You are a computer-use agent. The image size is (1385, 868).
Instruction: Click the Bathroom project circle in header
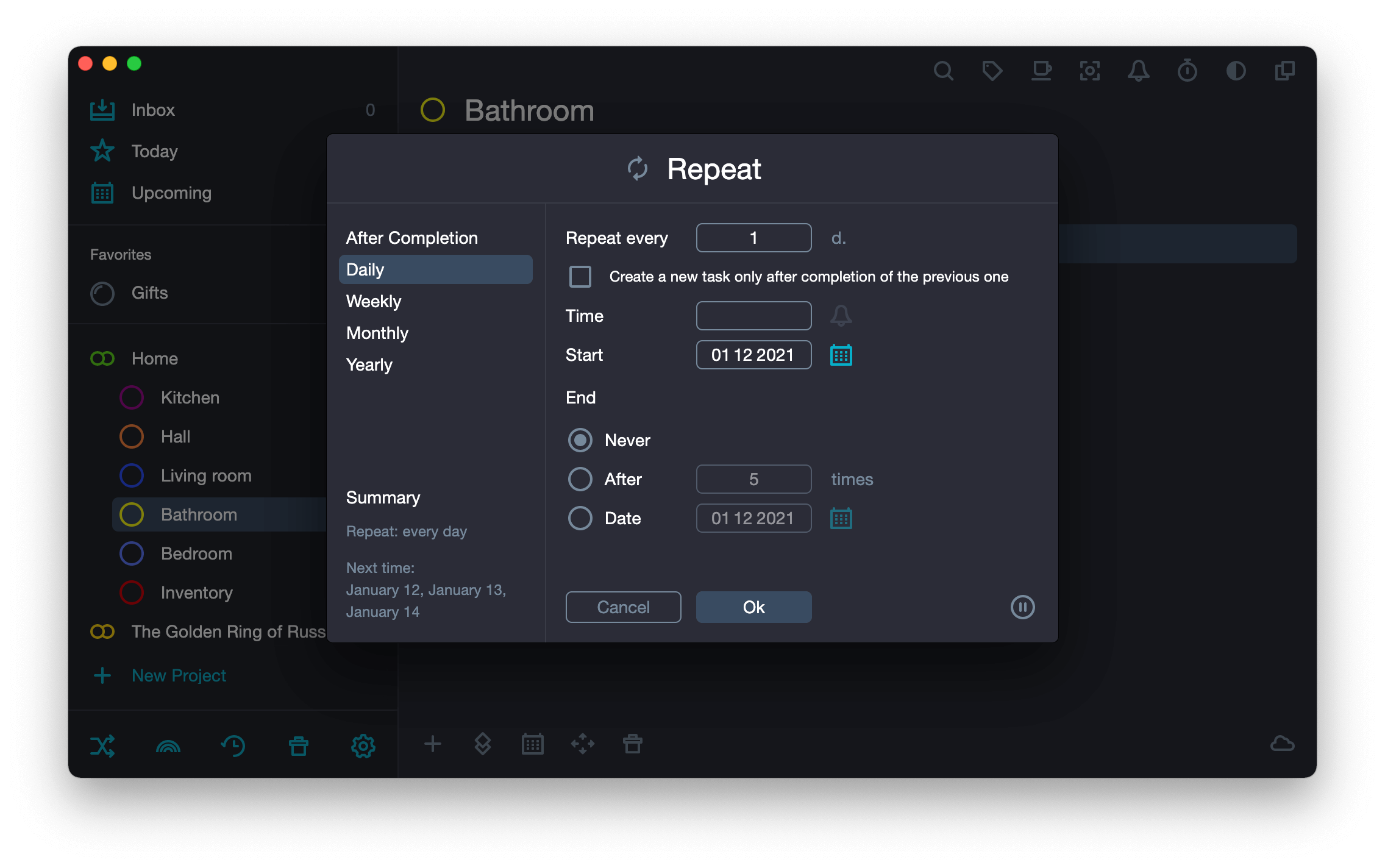coord(433,110)
